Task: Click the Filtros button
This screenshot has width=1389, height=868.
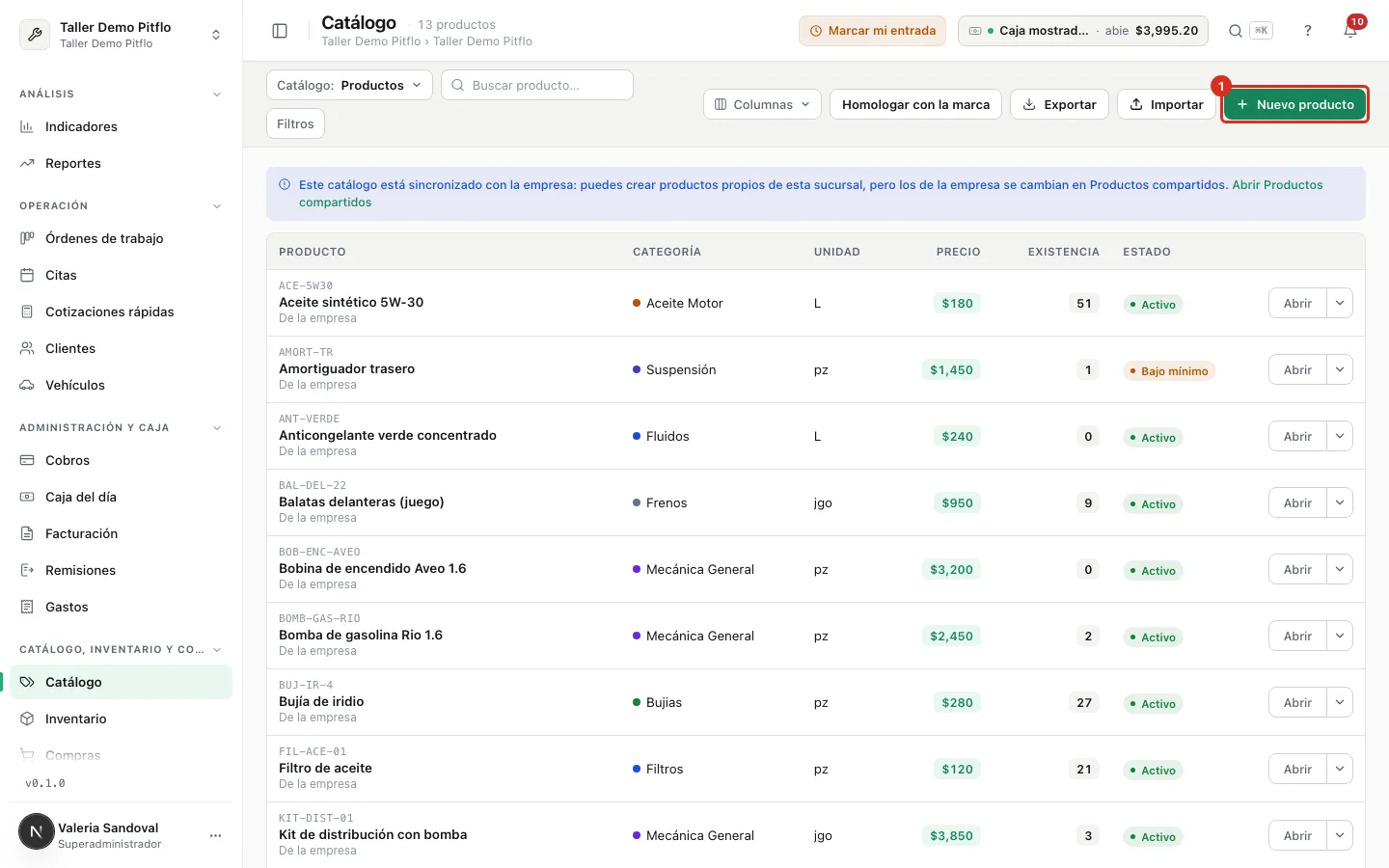Action: click(x=295, y=123)
